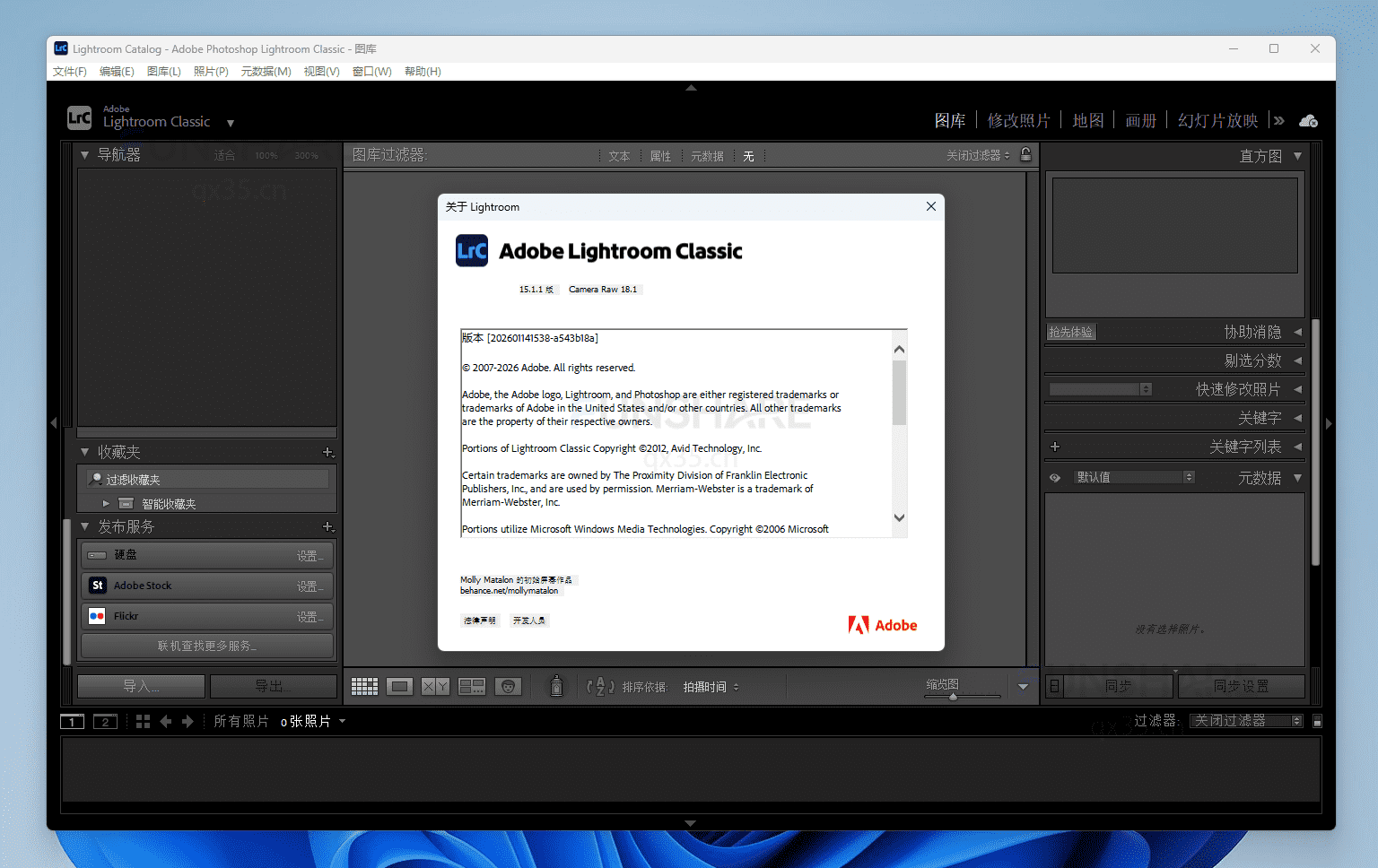
Task: Open 照片(P) menu
Action: pos(211,72)
